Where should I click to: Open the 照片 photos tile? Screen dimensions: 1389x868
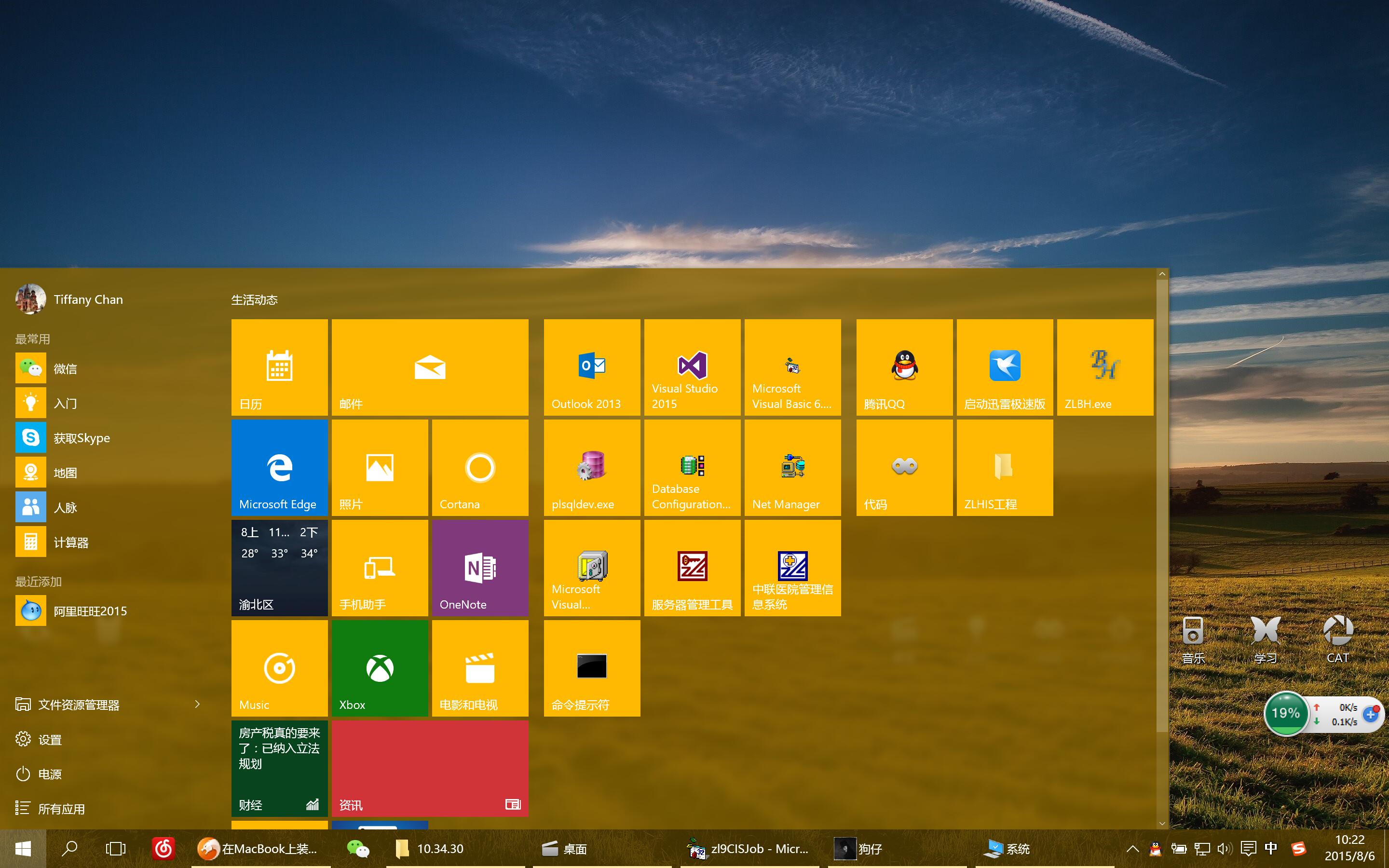[380, 467]
